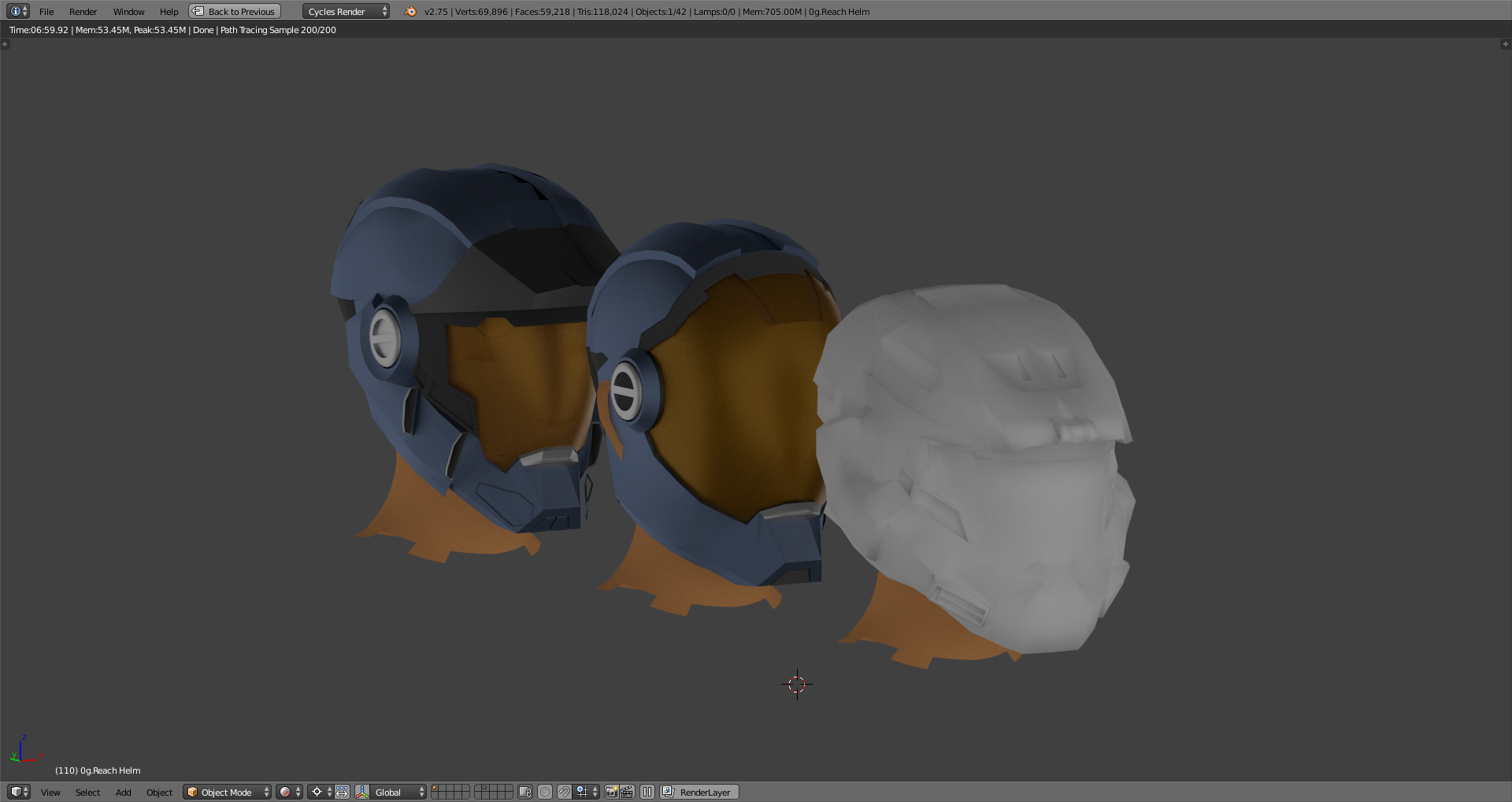
Task: Open the pivot point selector
Action: [321, 792]
